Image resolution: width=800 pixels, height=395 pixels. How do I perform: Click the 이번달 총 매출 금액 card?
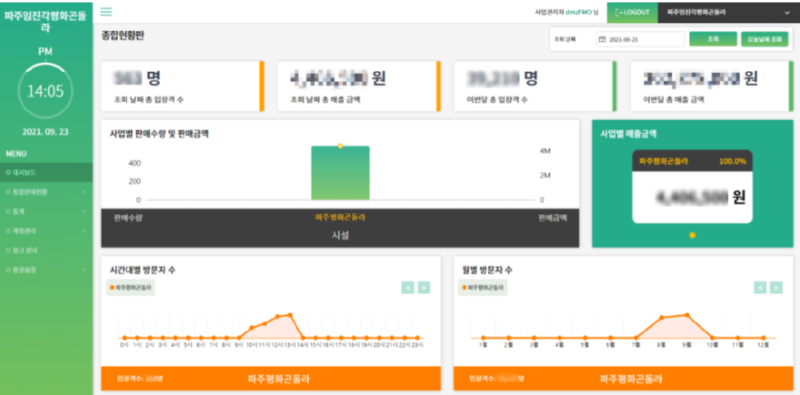pyautogui.click(x=712, y=86)
